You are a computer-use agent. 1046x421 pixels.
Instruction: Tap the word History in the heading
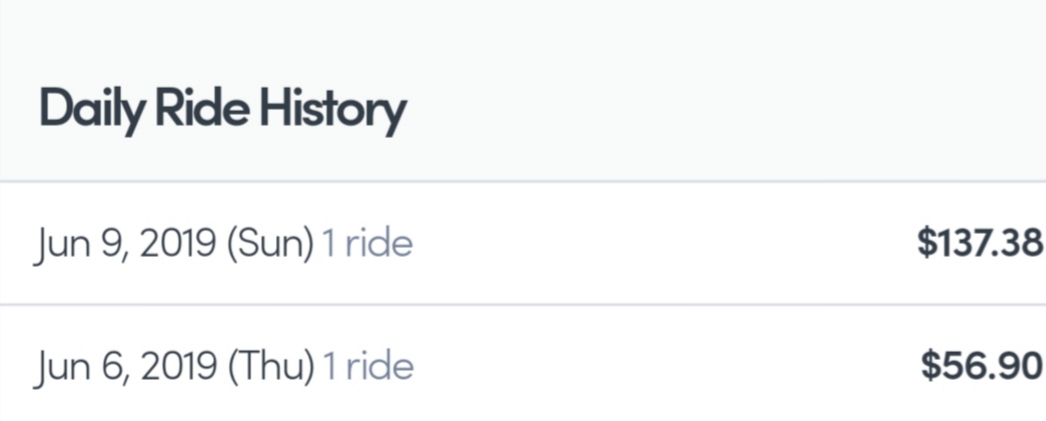(x=332, y=110)
